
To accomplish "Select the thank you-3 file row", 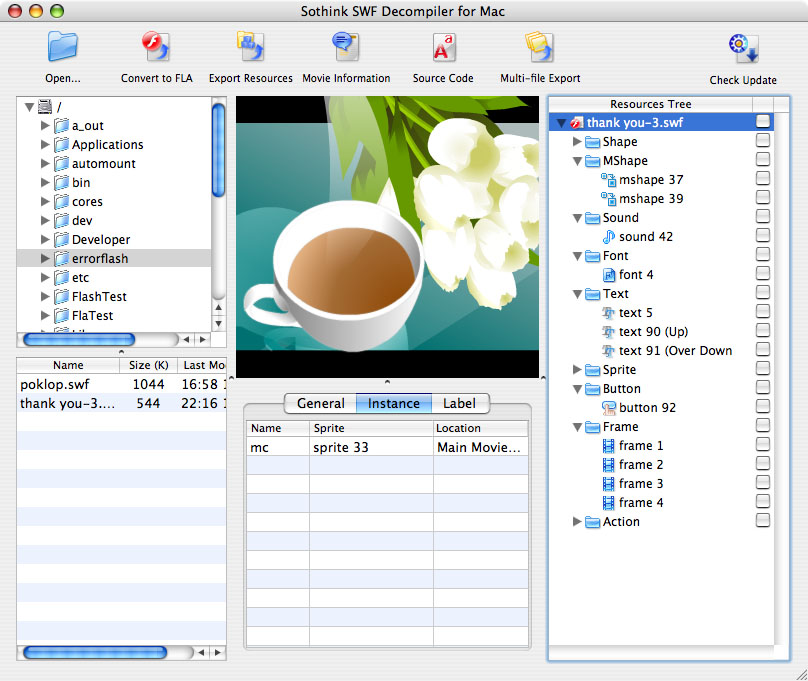I will (x=122, y=403).
